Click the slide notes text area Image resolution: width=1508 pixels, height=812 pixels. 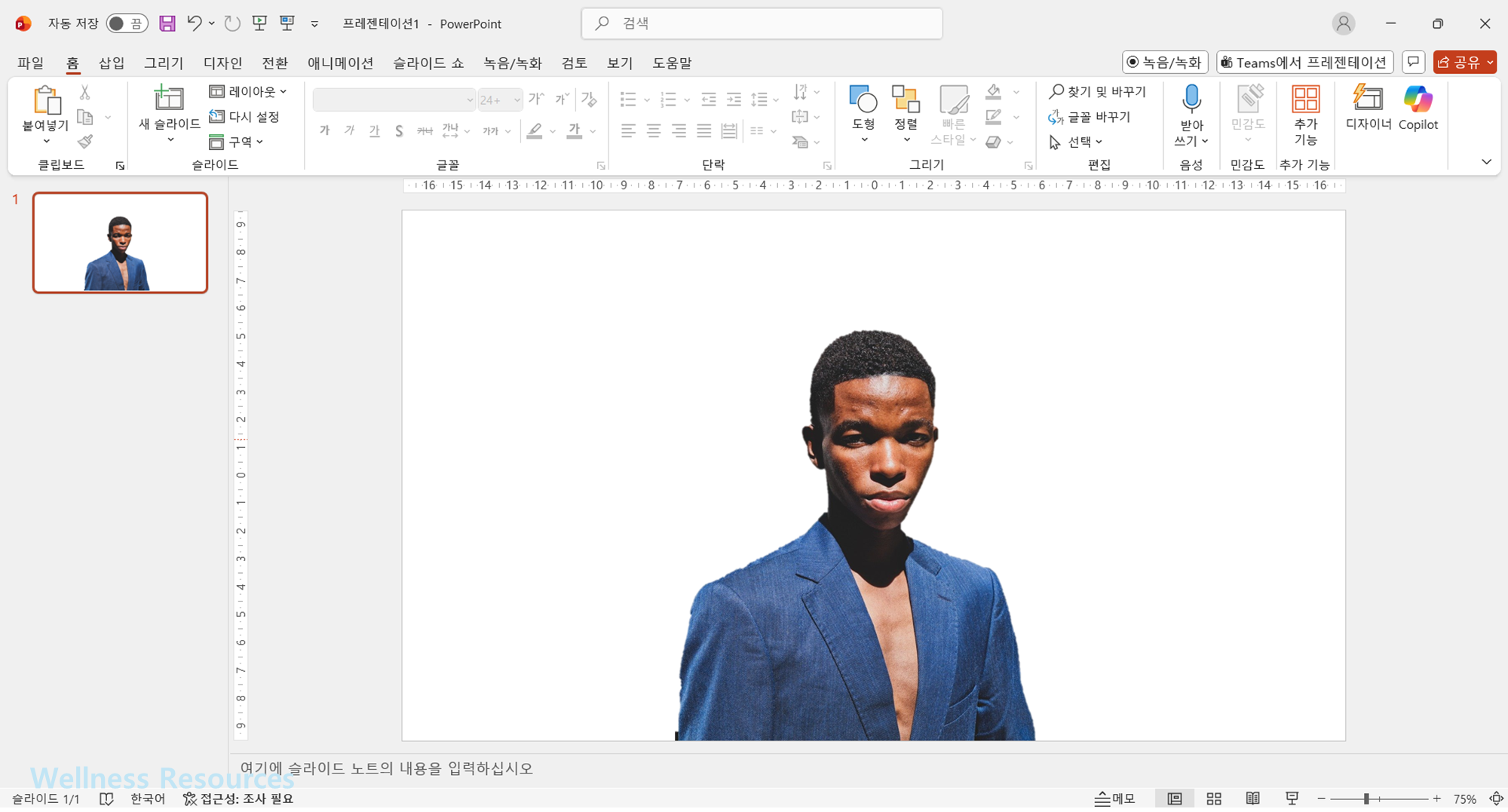coord(867,769)
